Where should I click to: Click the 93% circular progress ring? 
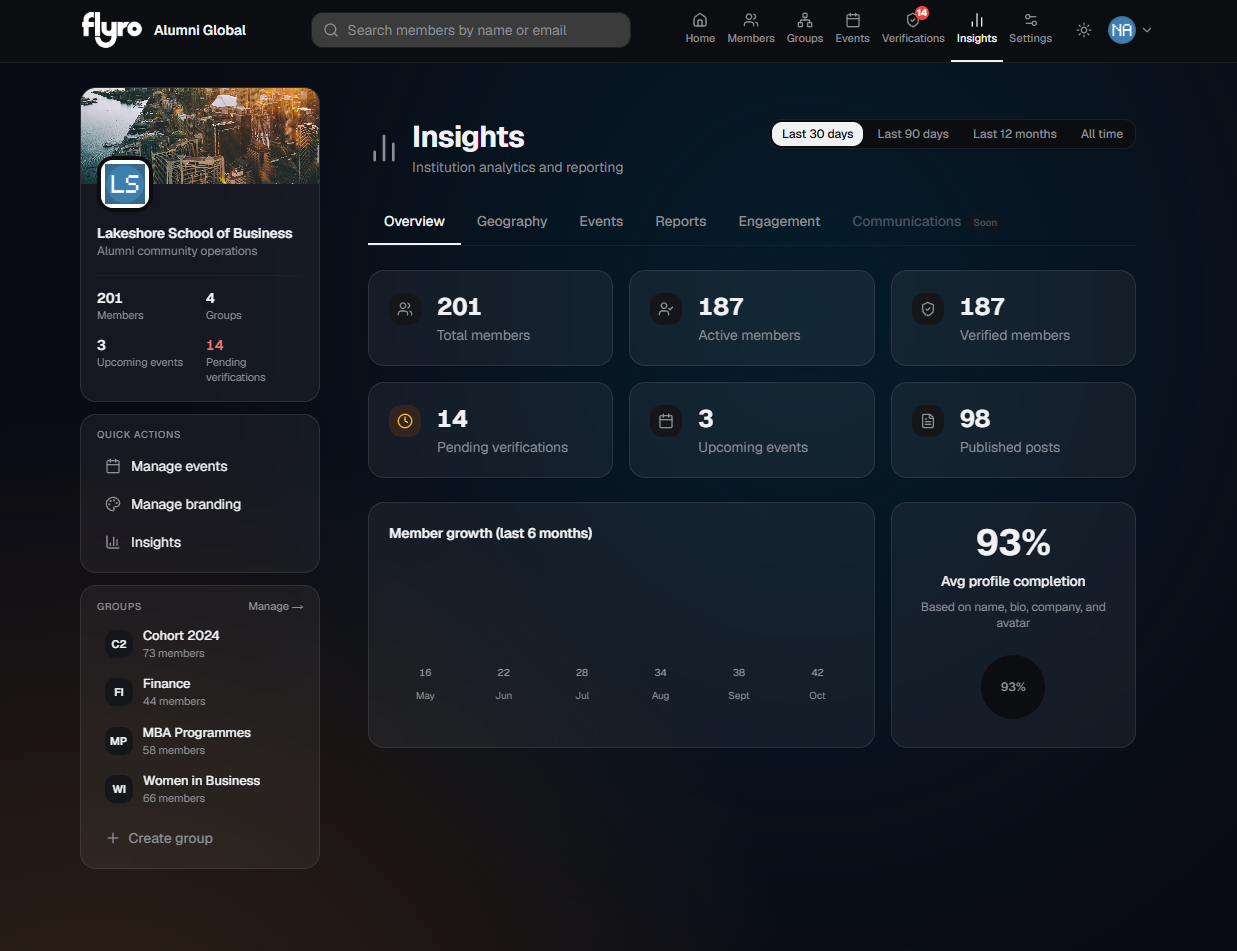click(x=1013, y=687)
